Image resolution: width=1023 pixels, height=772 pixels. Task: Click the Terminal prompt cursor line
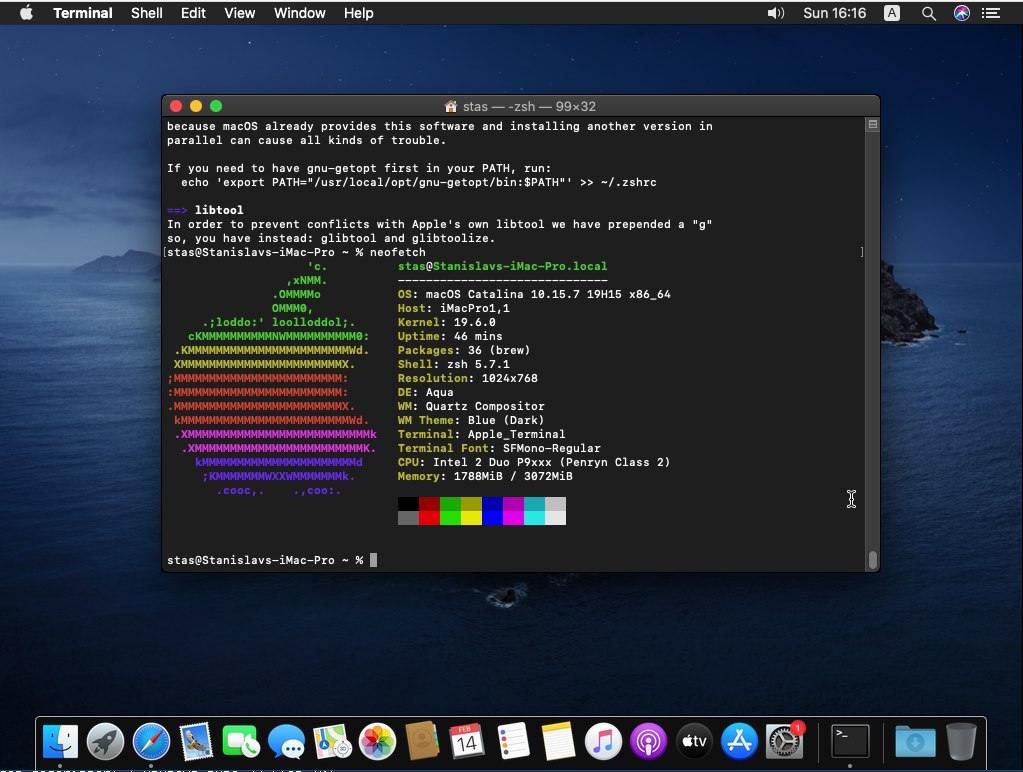[272, 560]
